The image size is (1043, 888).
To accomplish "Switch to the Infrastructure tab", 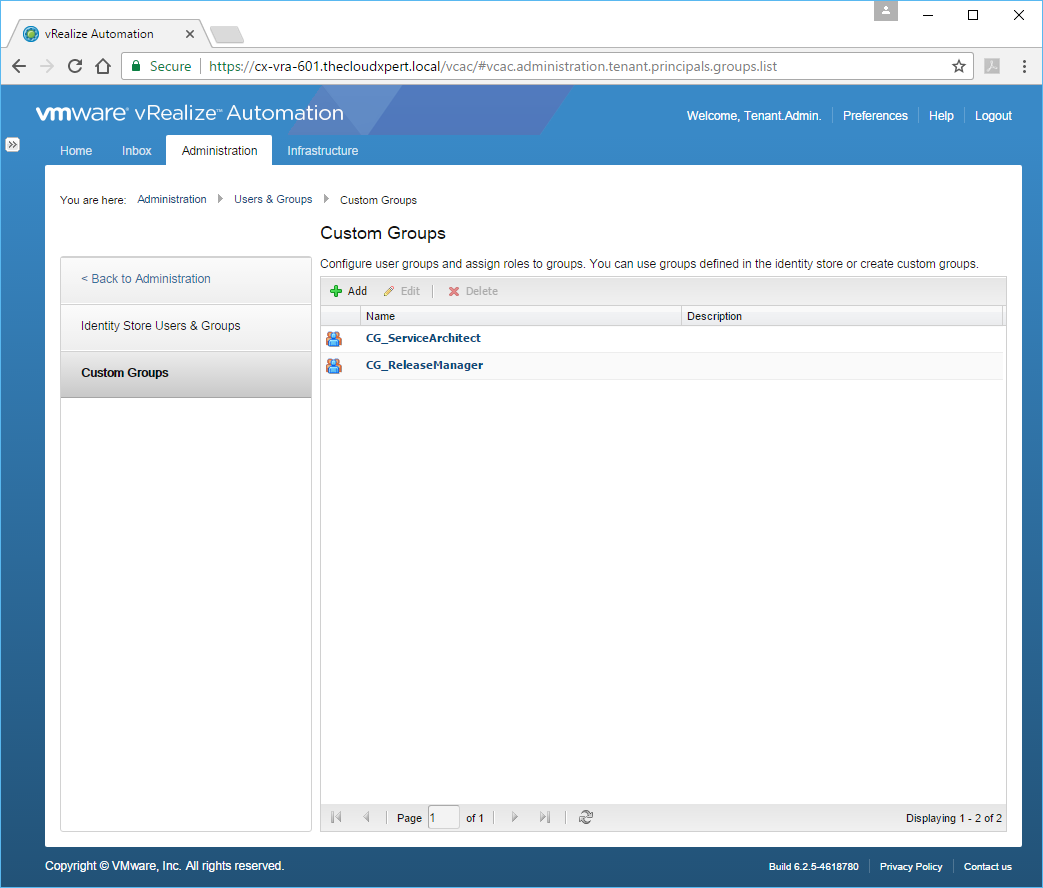I will pos(322,151).
